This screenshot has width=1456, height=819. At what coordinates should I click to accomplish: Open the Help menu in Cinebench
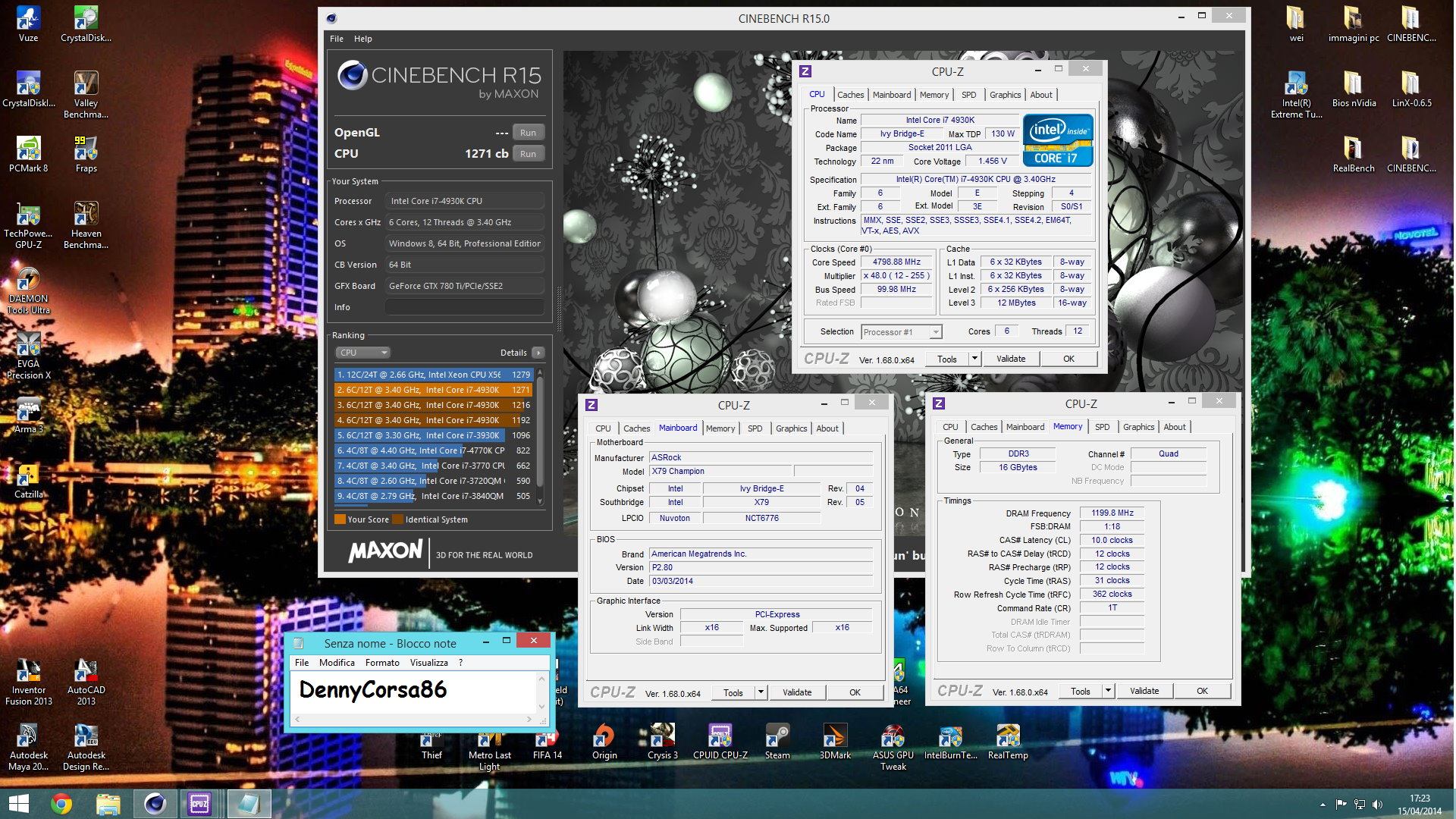click(363, 39)
